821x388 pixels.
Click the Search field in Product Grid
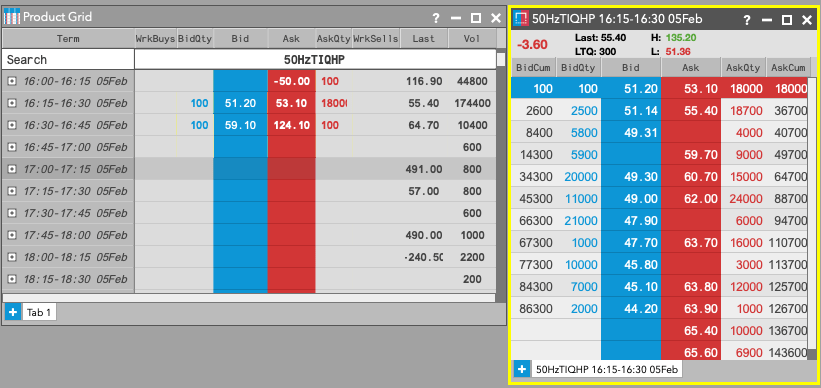(x=68, y=60)
